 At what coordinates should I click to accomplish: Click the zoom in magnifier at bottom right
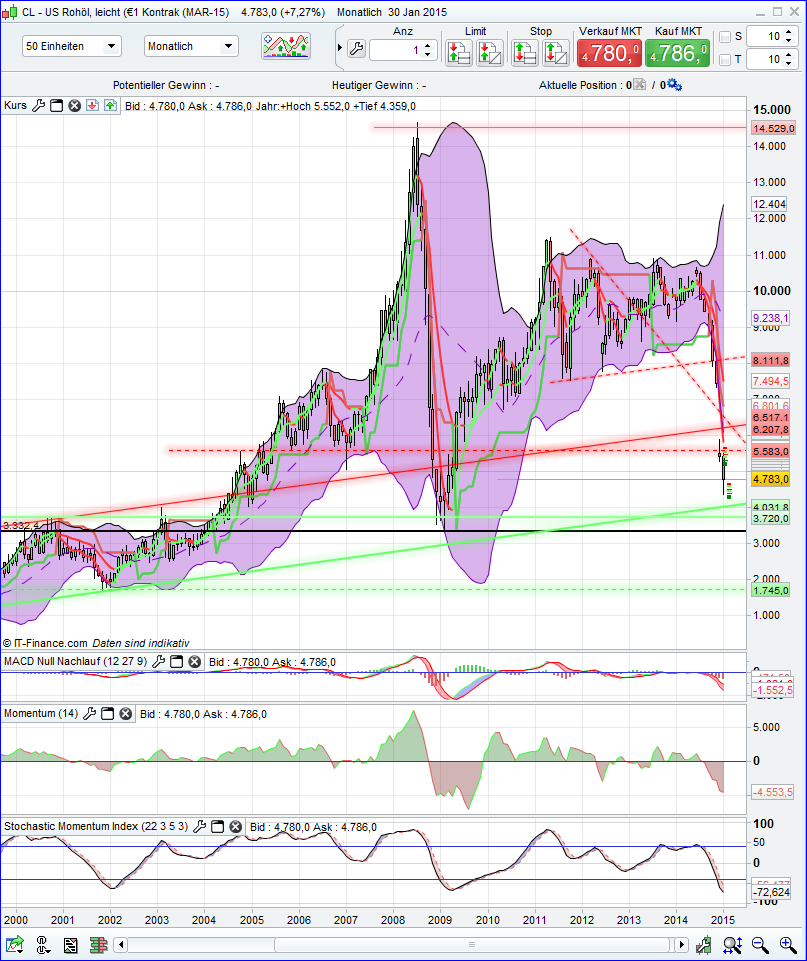pos(786,943)
